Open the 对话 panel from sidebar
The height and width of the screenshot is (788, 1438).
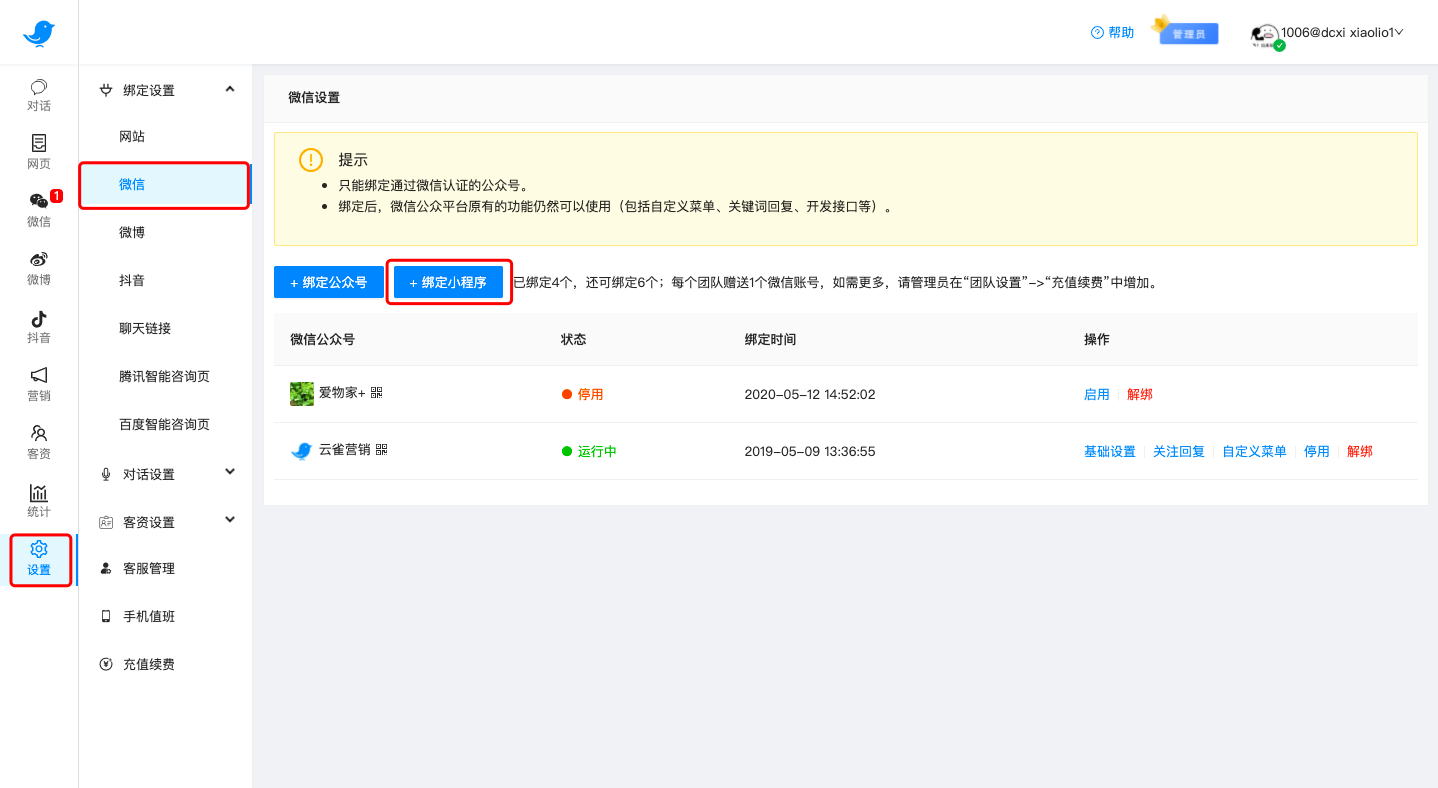[x=38, y=95]
